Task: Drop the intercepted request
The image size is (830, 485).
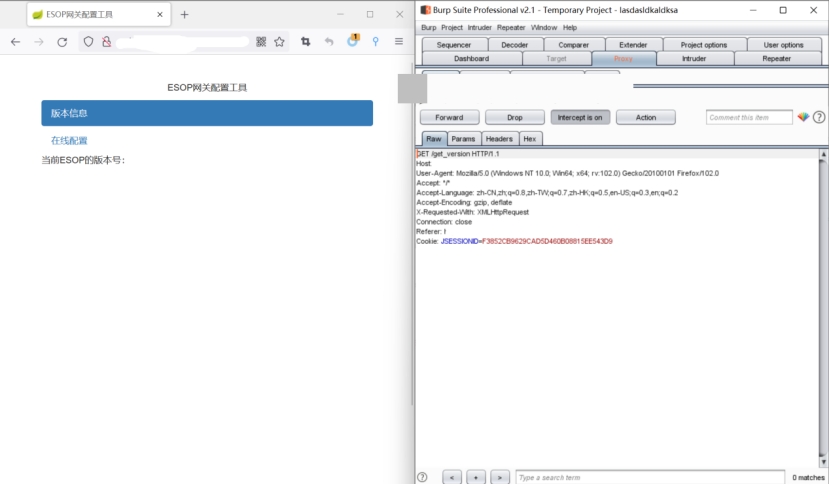Action: click(x=515, y=118)
